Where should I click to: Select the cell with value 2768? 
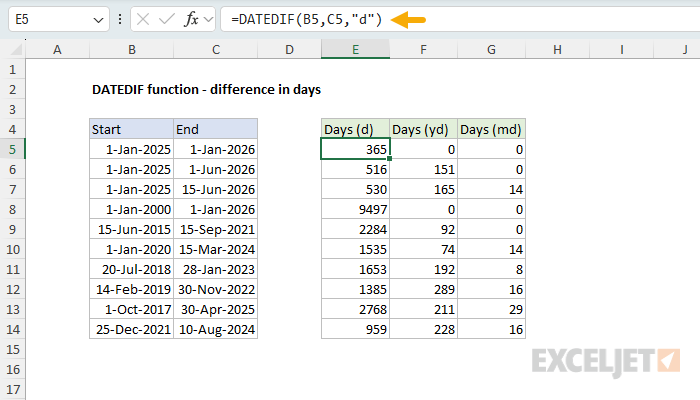(355, 309)
